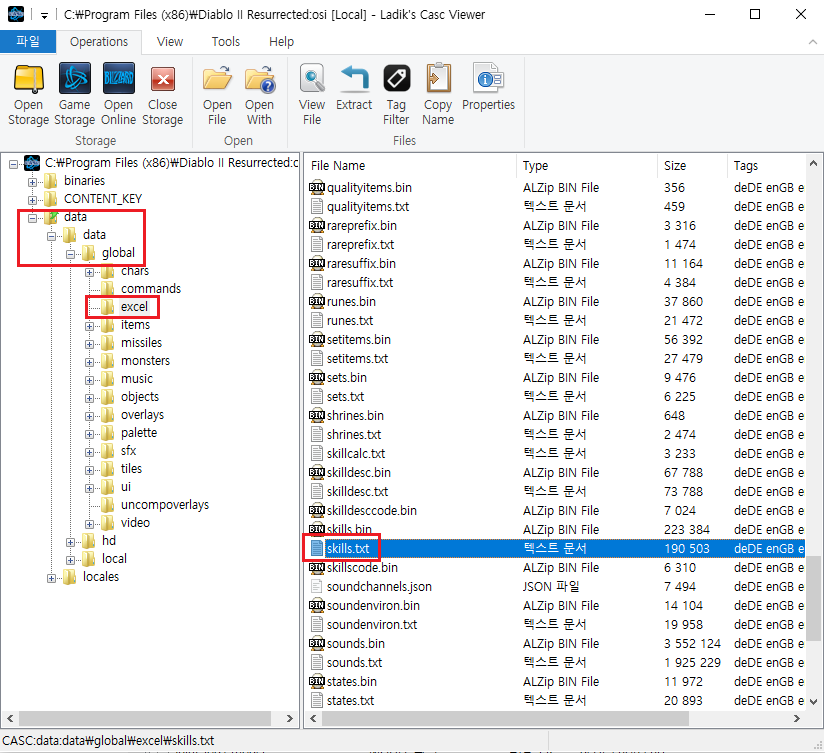Open the 파일 menu tab
Image resolution: width=825 pixels, height=753 pixels.
[28, 42]
